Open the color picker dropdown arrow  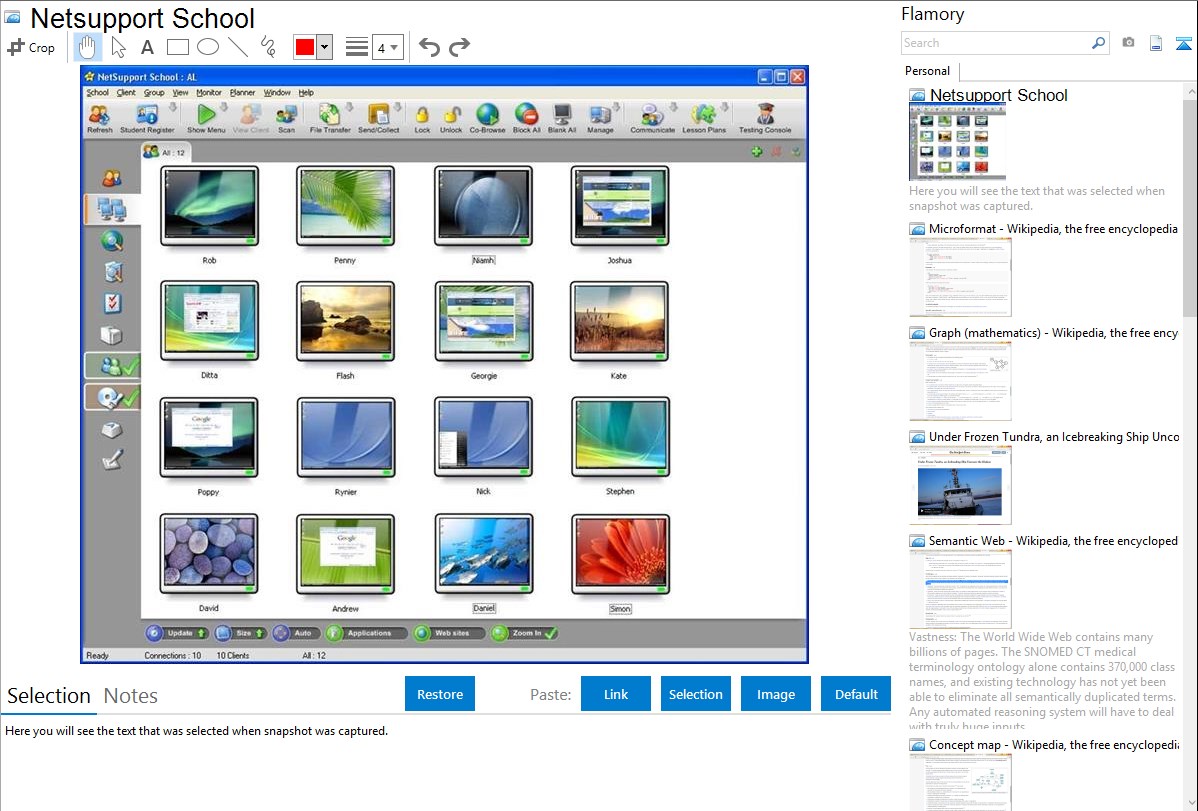[325, 47]
